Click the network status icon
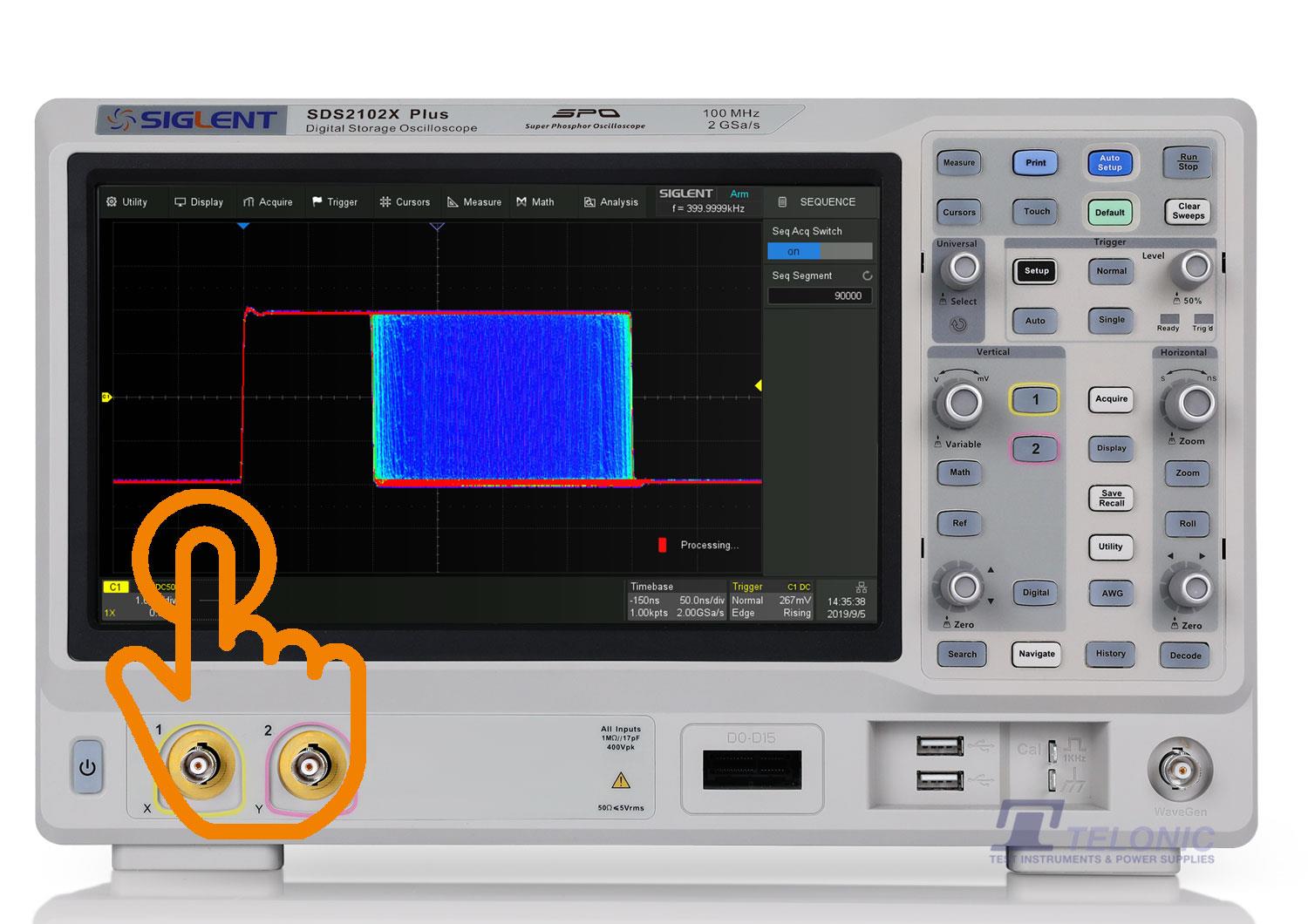This screenshot has height=924, width=1308. [x=862, y=588]
